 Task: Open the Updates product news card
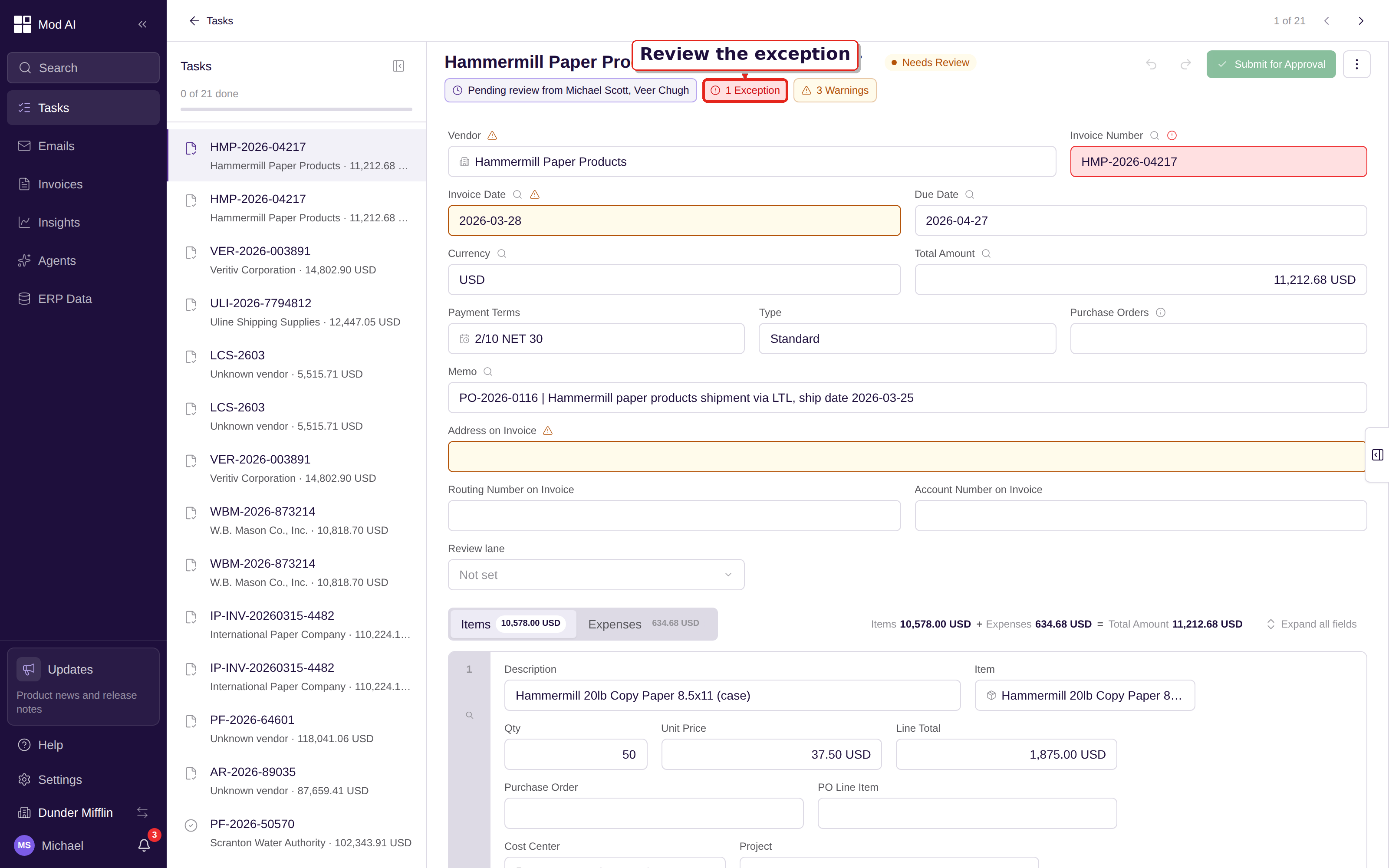coord(83,687)
